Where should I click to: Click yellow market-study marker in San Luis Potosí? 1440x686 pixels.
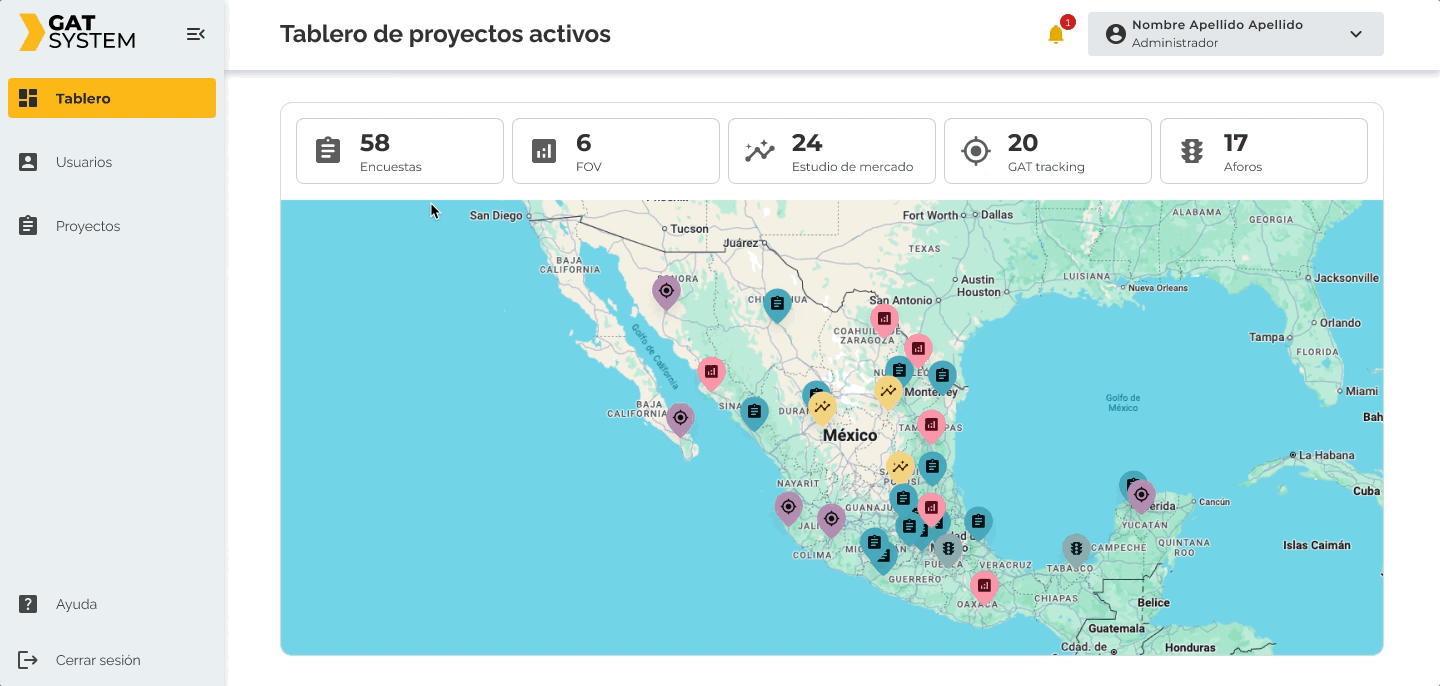tap(900, 467)
